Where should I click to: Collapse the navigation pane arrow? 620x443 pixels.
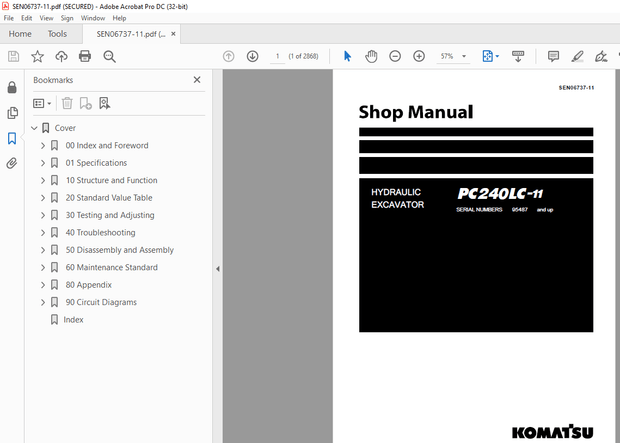click(217, 269)
